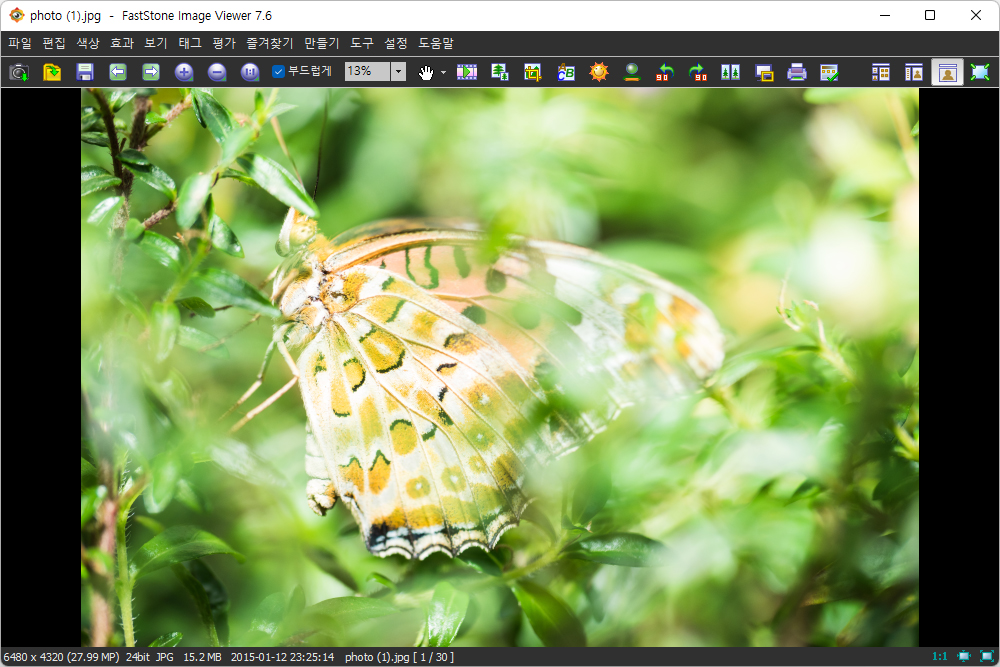Click the 1:1 indicator in status bar
The height and width of the screenshot is (667, 1000).
[x=939, y=656]
